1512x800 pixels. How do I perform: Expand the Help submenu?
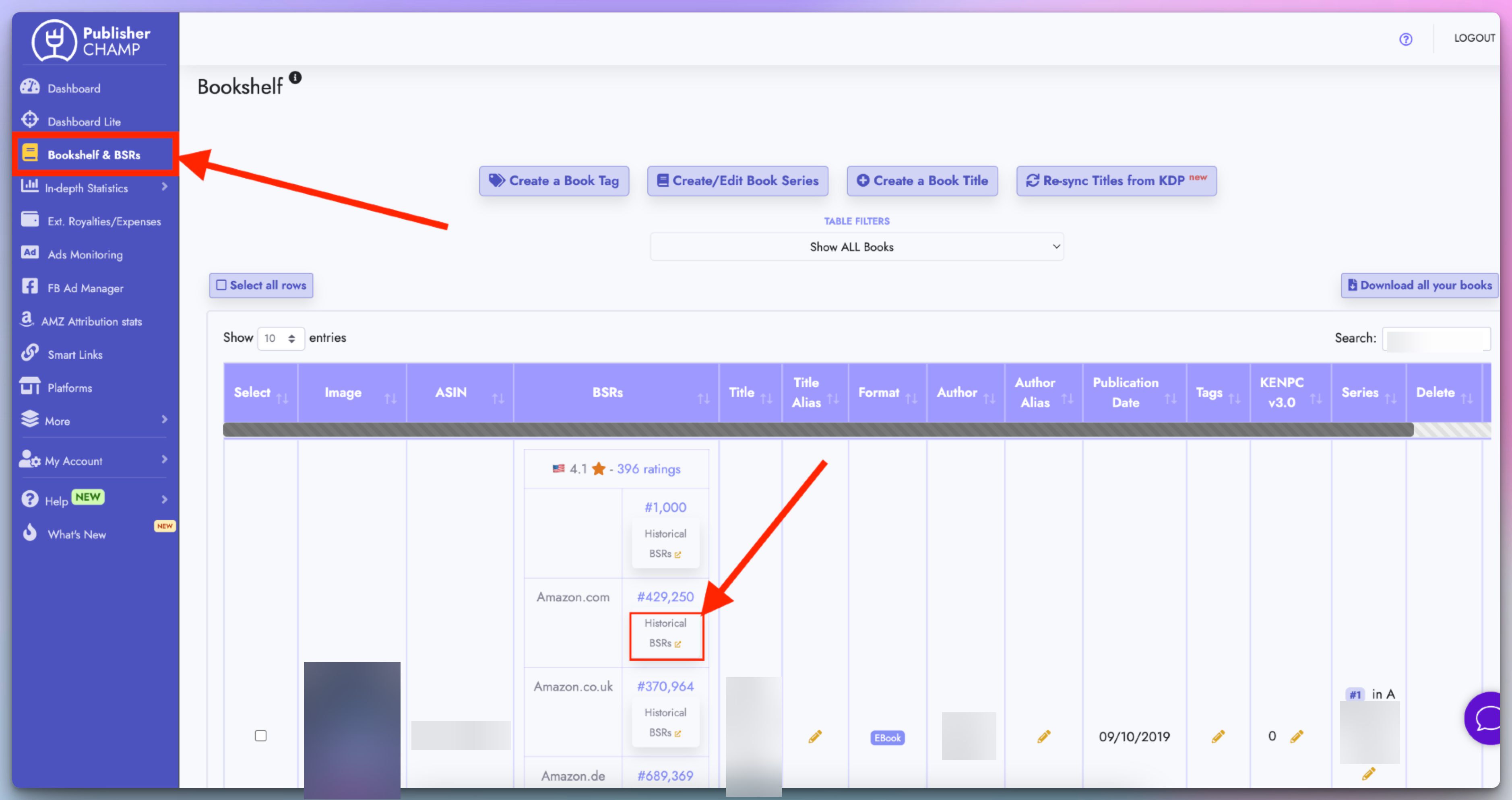pyautogui.click(x=94, y=500)
